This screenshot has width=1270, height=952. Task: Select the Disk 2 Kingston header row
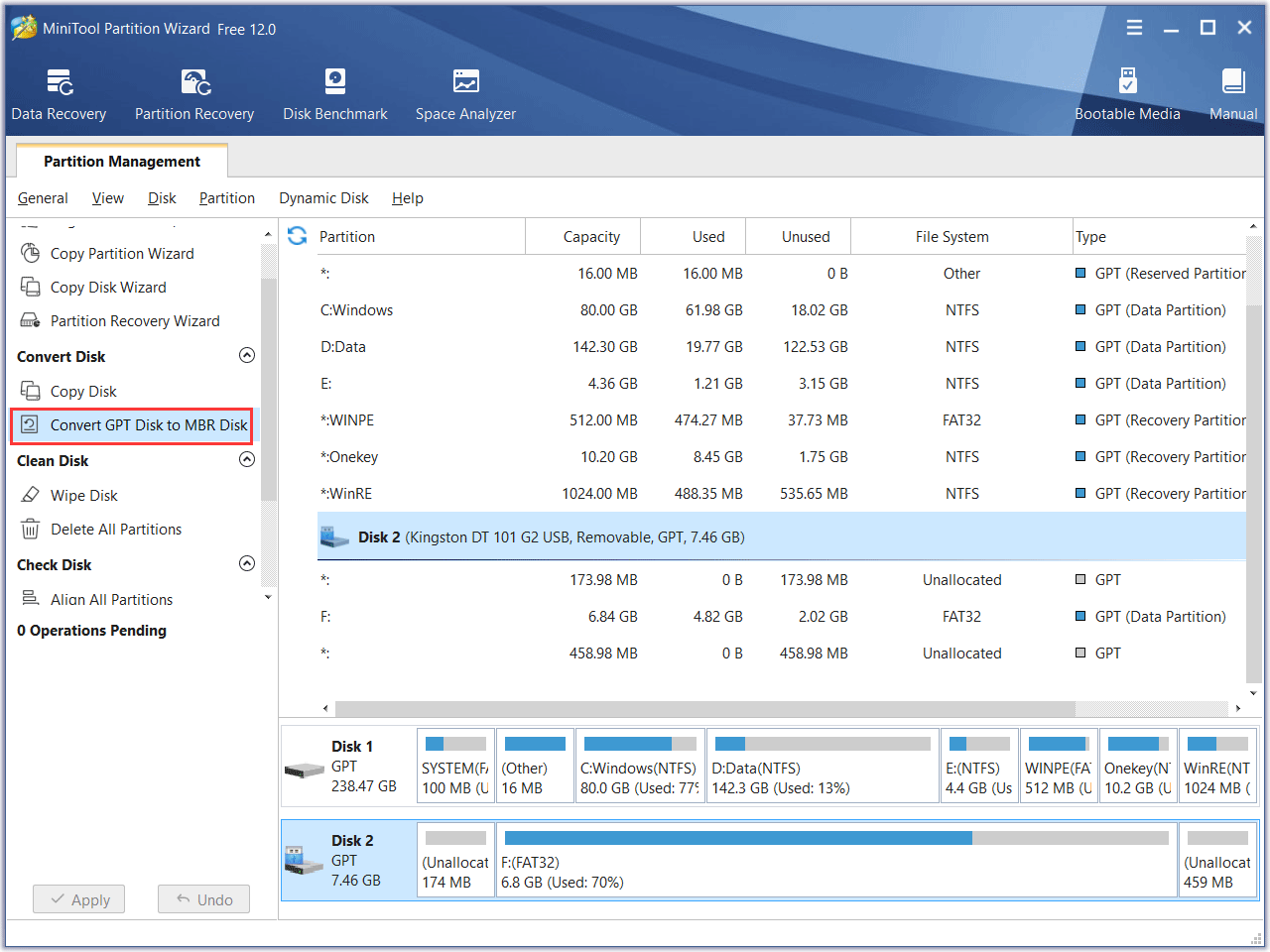pyautogui.click(x=782, y=536)
